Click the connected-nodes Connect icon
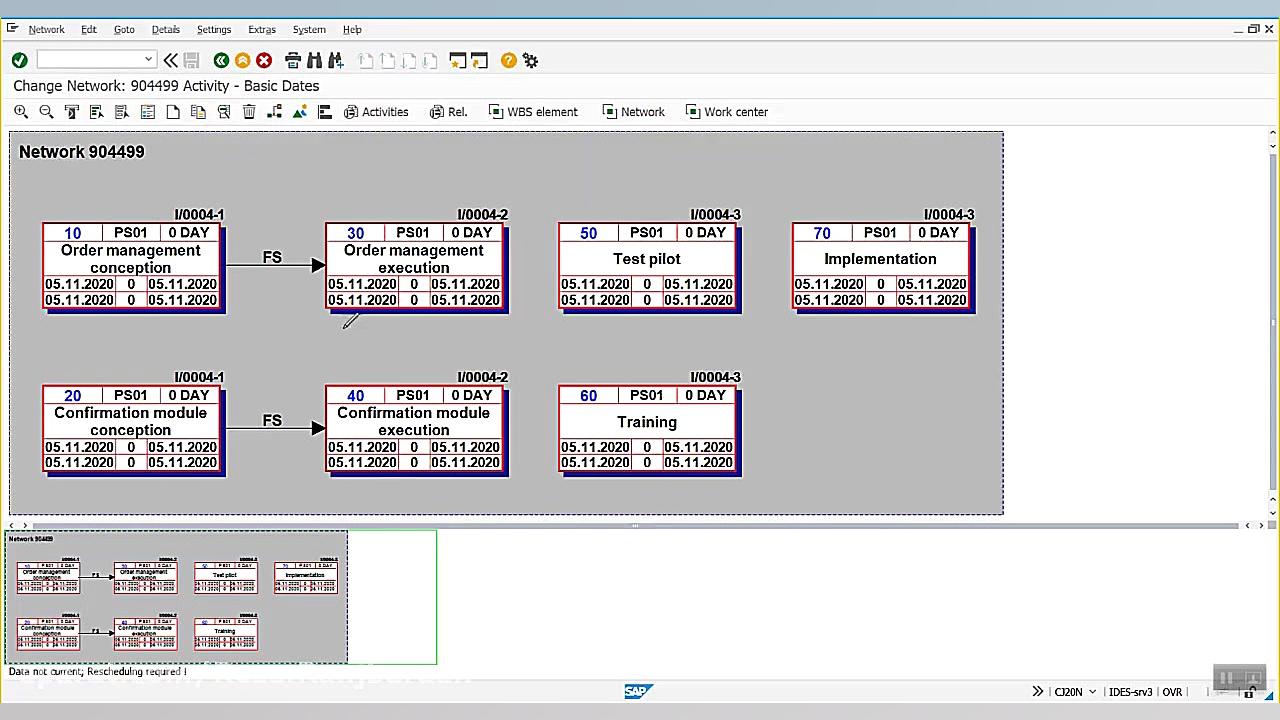This screenshot has width=1280, height=720. click(x=274, y=112)
